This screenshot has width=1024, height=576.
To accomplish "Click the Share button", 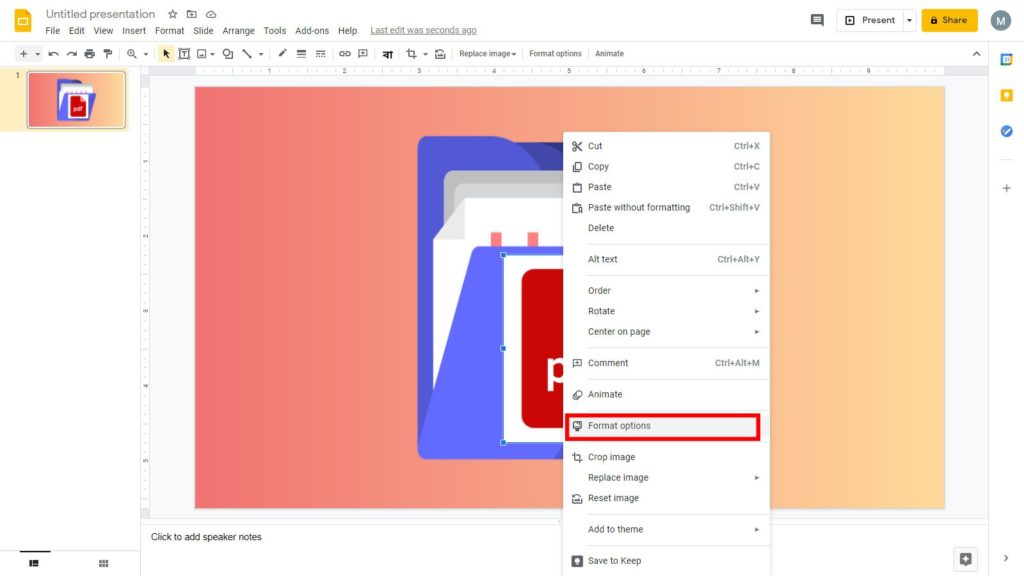I will (949, 20).
